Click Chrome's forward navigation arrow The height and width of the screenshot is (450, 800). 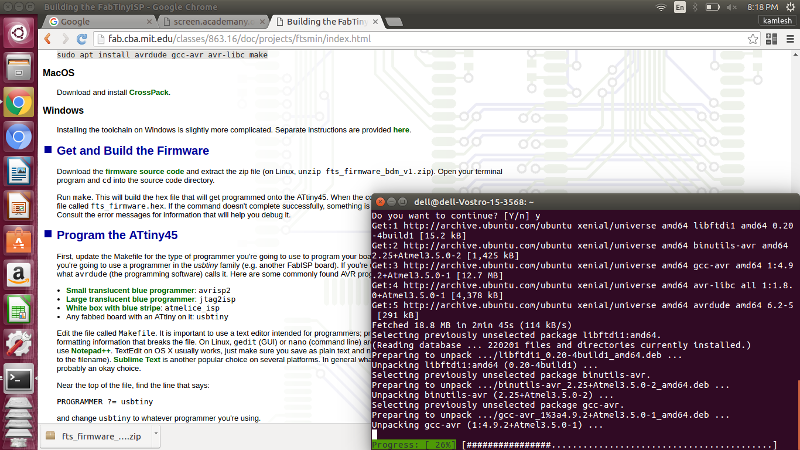pos(65,39)
